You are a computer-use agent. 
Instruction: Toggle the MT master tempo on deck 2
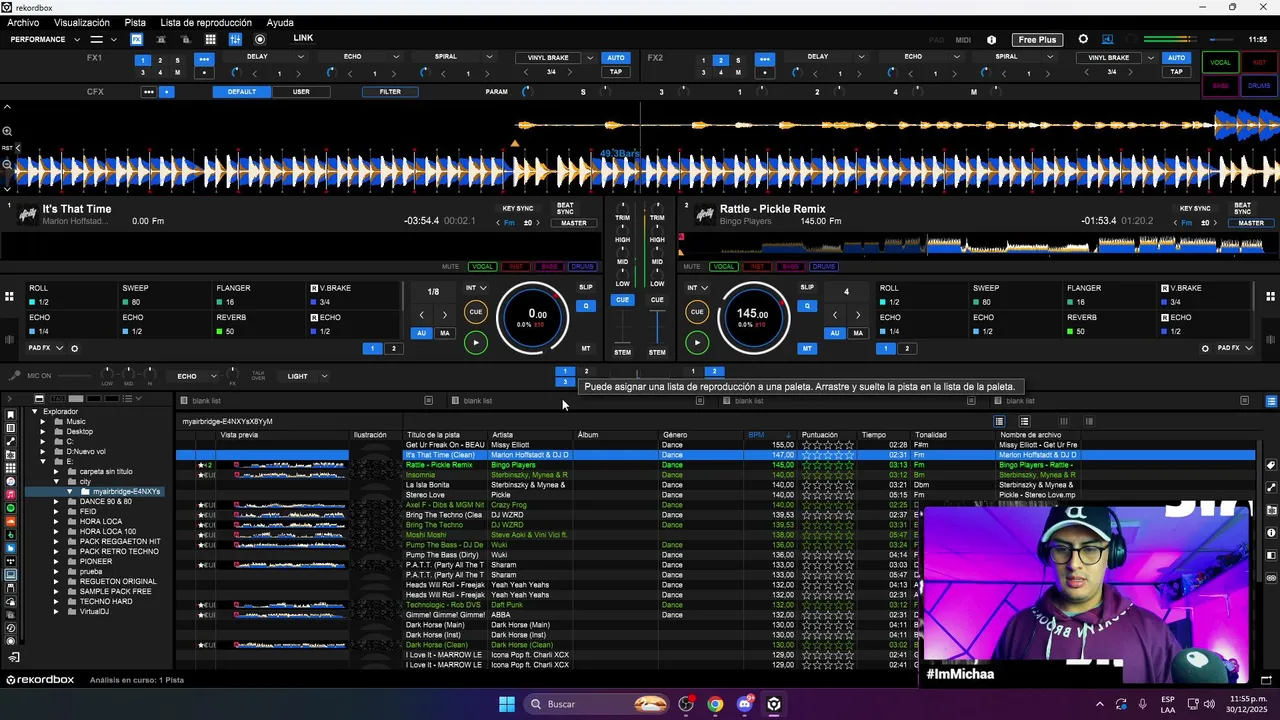coord(807,348)
